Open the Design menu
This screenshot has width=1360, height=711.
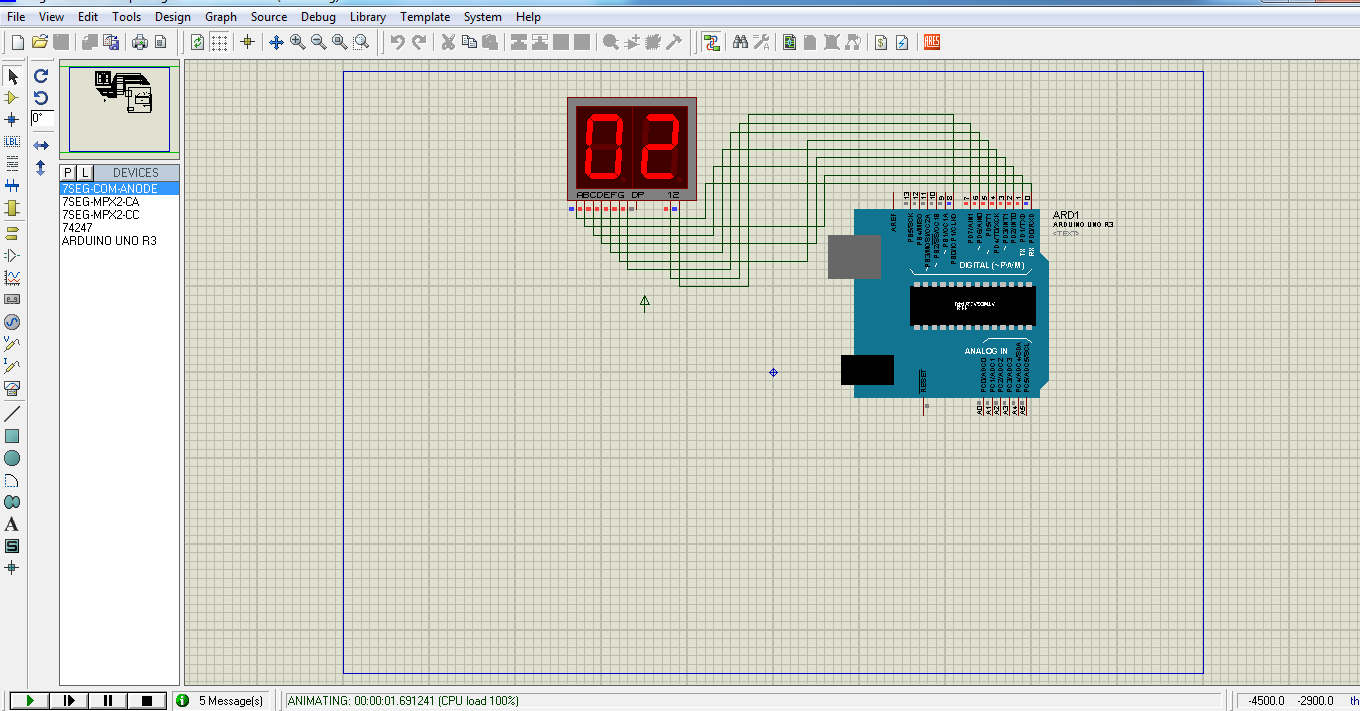pos(173,17)
